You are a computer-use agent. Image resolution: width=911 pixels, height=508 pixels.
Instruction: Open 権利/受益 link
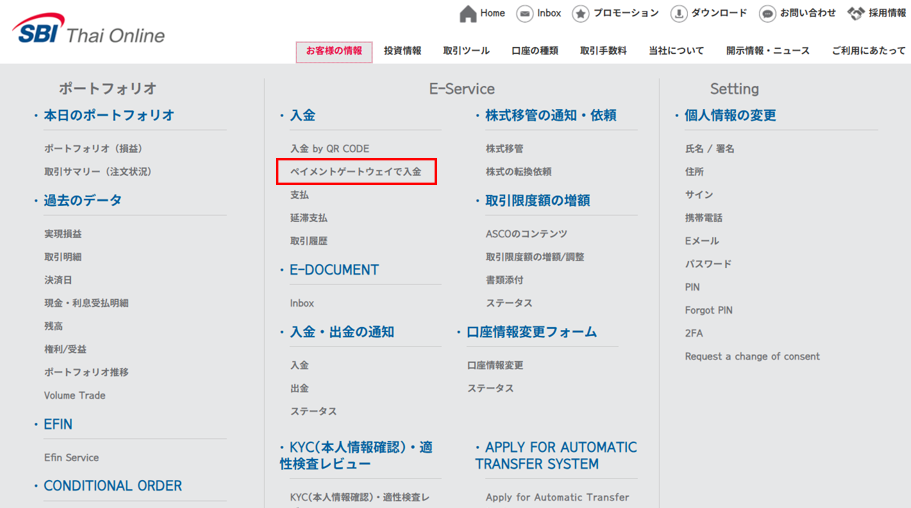coord(65,349)
